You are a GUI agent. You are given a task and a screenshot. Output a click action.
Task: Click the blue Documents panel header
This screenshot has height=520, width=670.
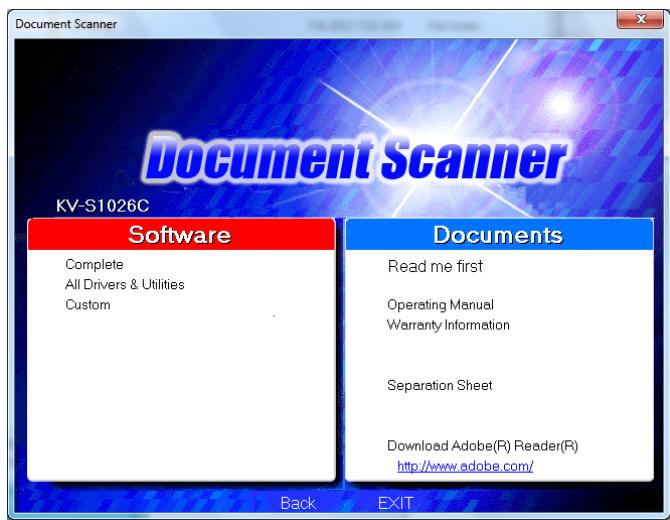click(499, 235)
